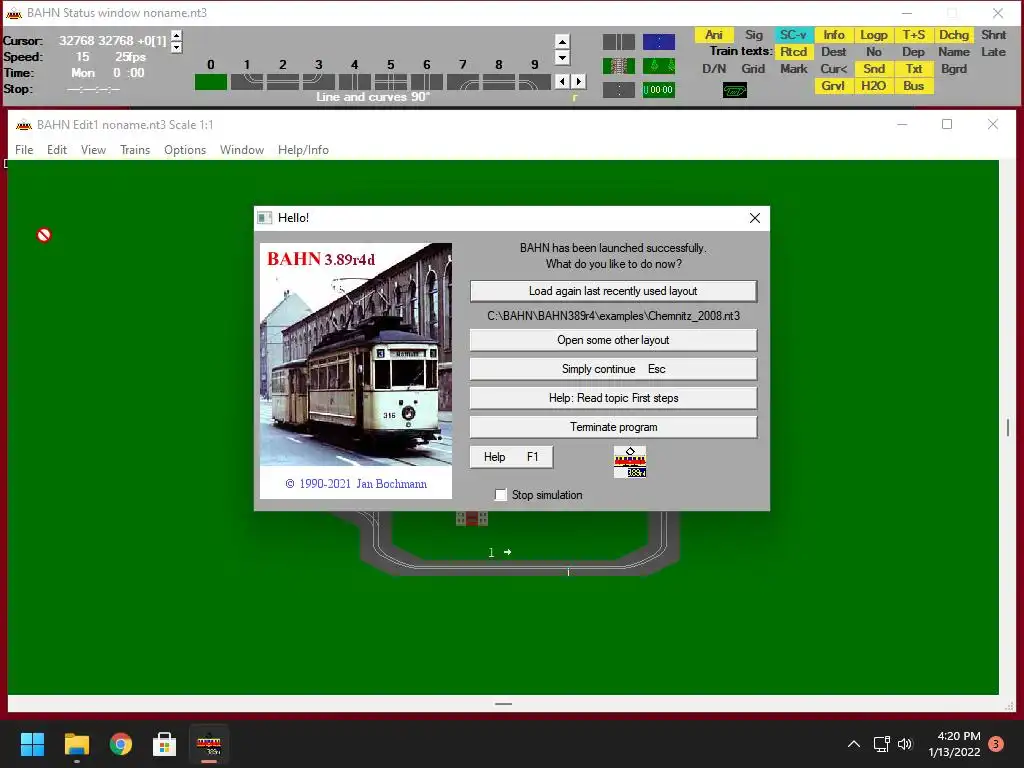Toggle the D/N day-night option
Viewport: 1024px width, 768px height.
click(x=714, y=69)
